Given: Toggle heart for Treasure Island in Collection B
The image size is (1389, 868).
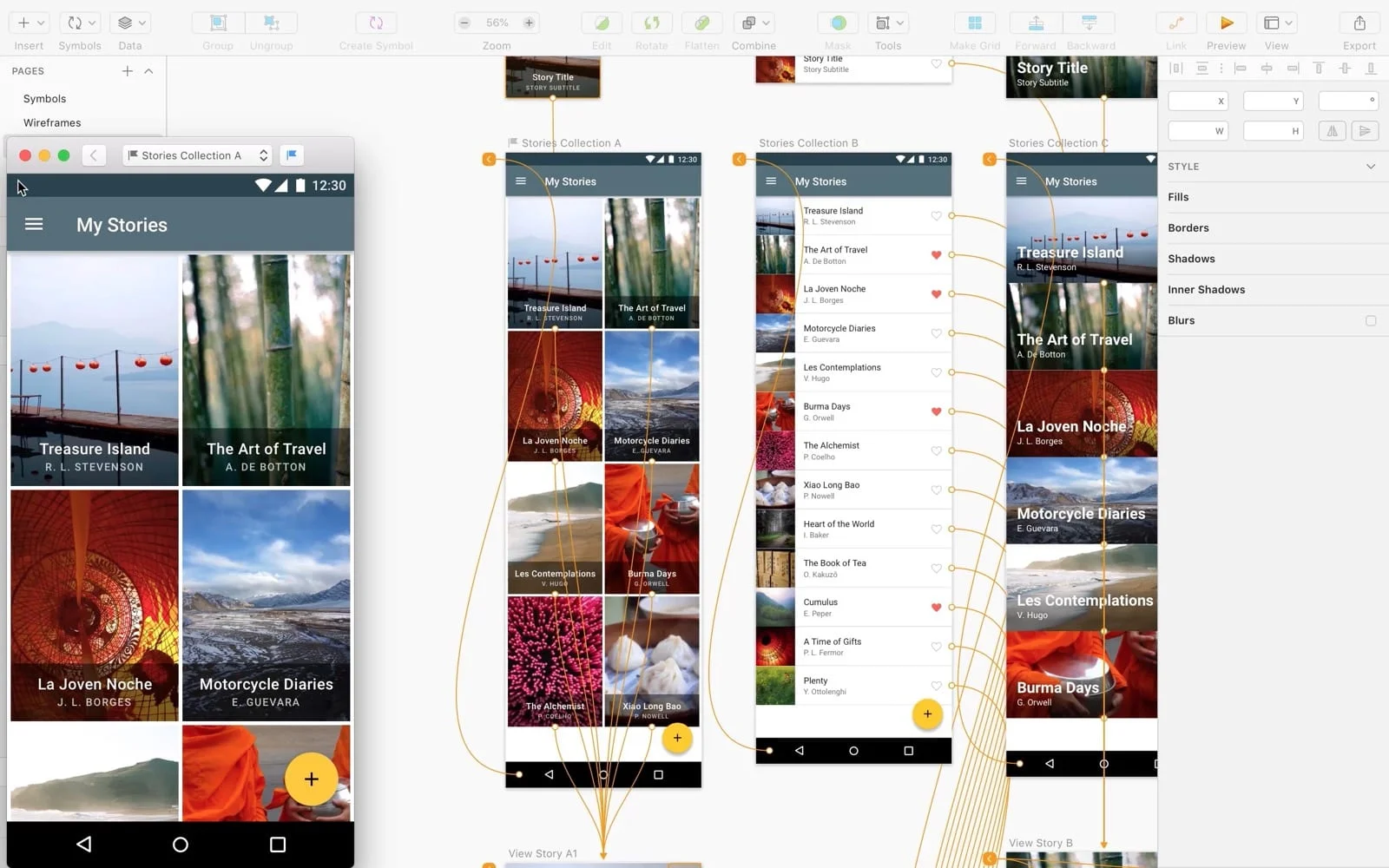Looking at the screenshot, I should click(x=936, y=216).
